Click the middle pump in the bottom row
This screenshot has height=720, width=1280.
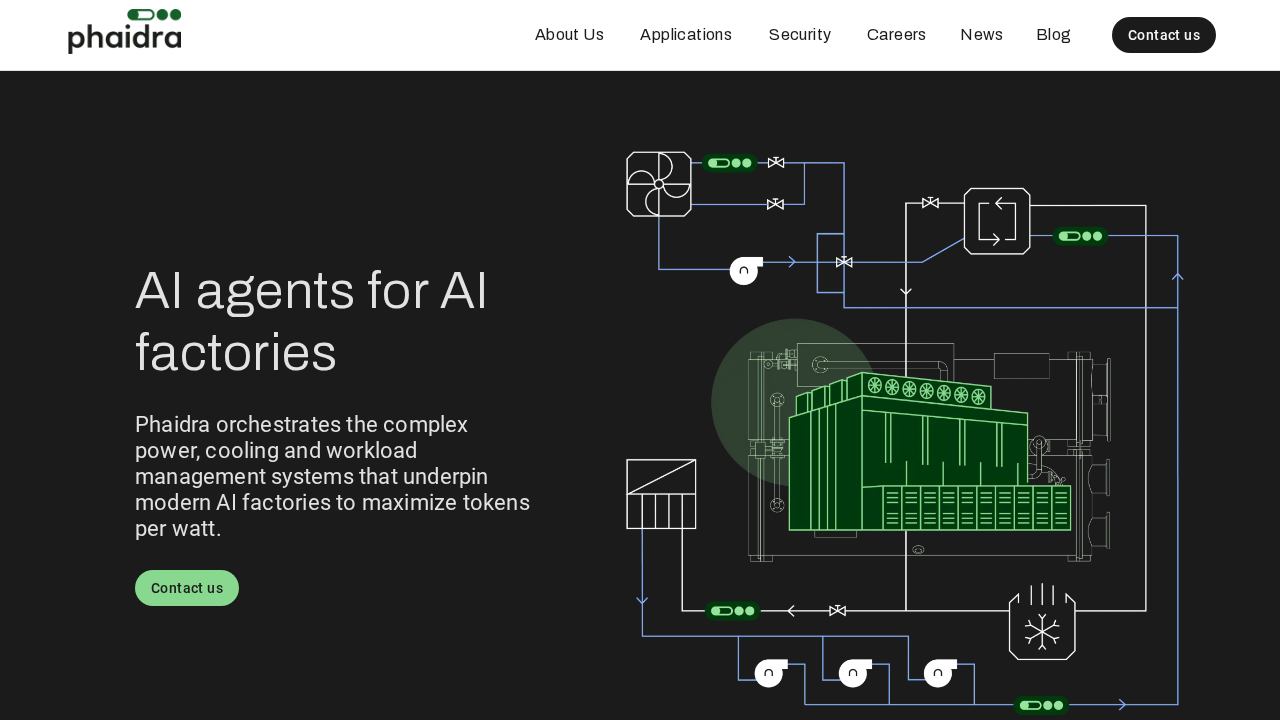853,673
